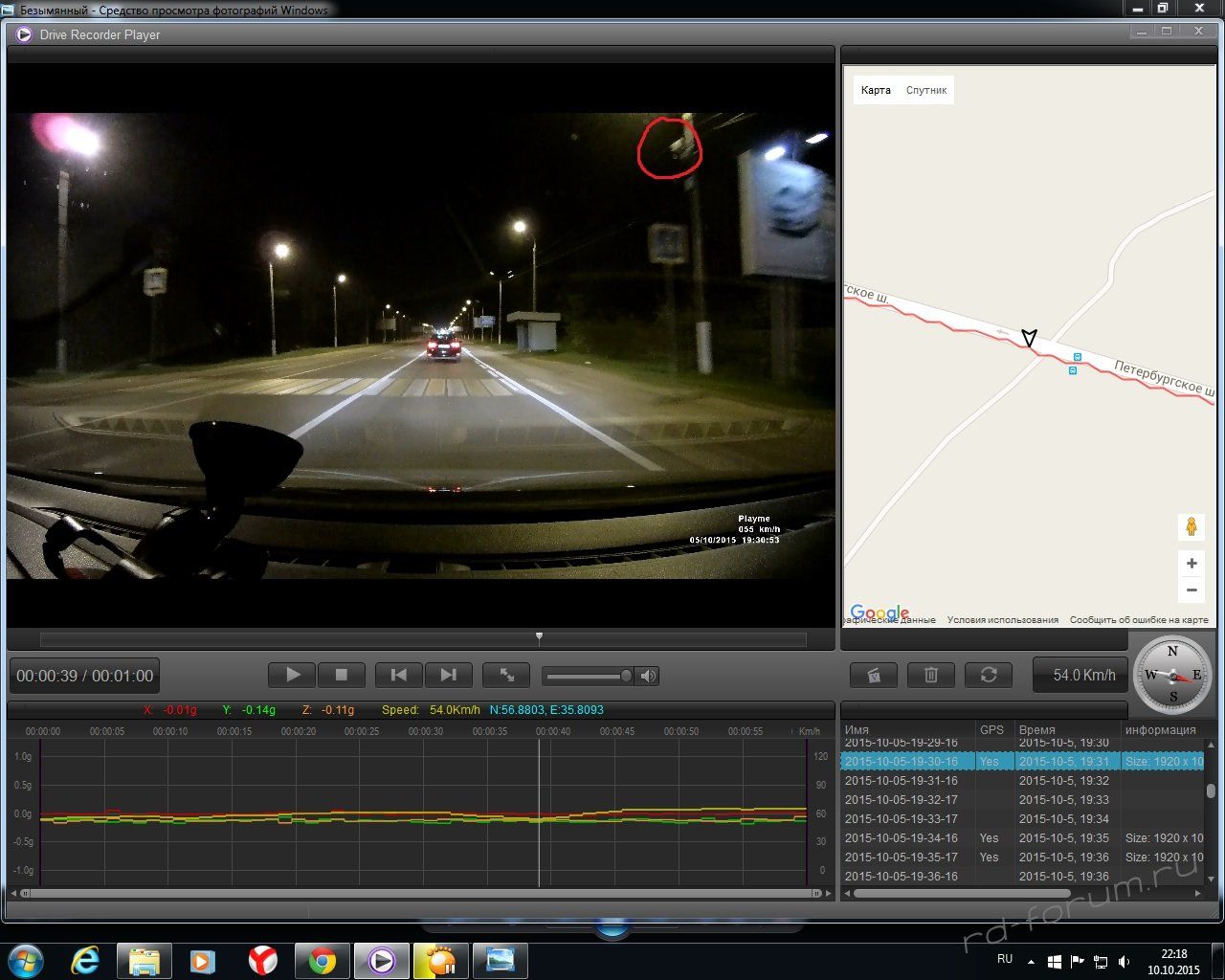The width and height of the screenshot is (1225, 980).
Task: Stop the video playback
Action: point(341,676)
